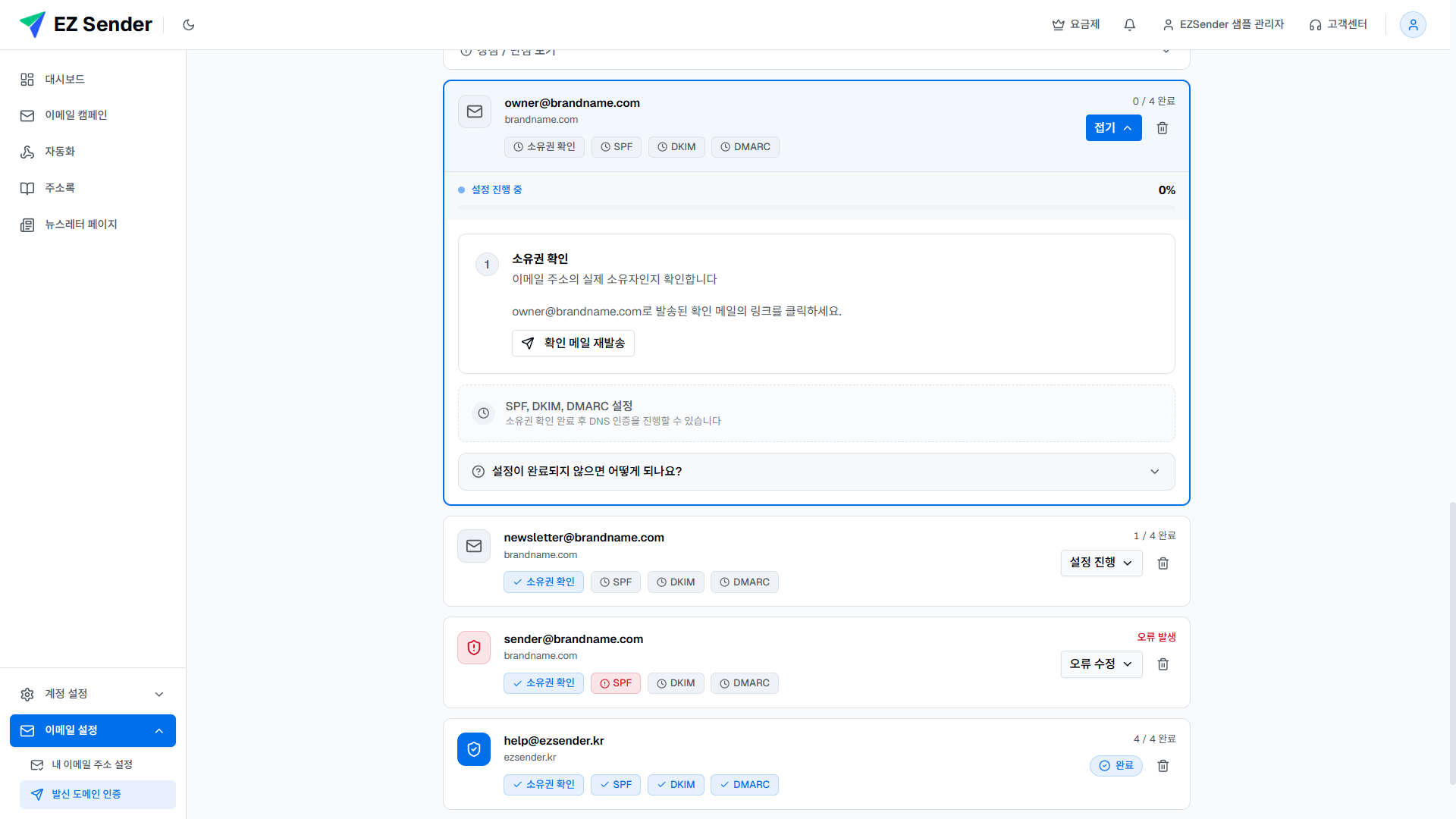The height and width of the screenshot is (819, 1456).
Task: Open 내 이메일 주소 설정 submenu
Action: coord(97,764)
